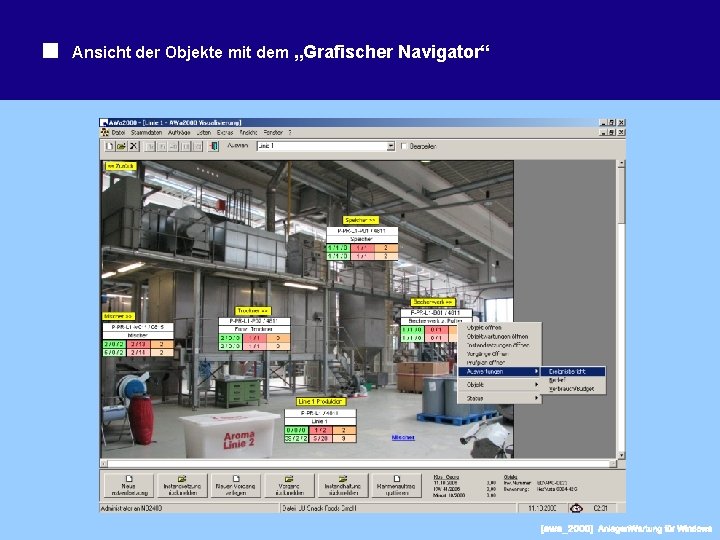Click the yellow Mischer >> label
Viewport: 720px width, 540px height.
tap(118, 316)
